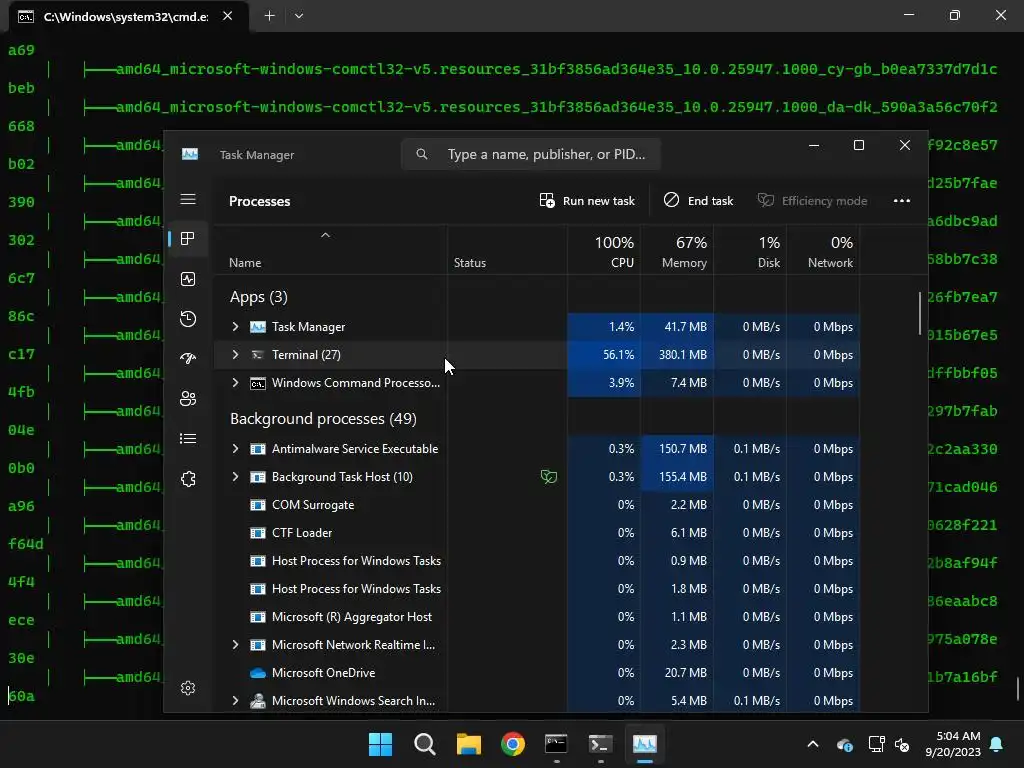Open the Users sidebar icon

point(188,399)
